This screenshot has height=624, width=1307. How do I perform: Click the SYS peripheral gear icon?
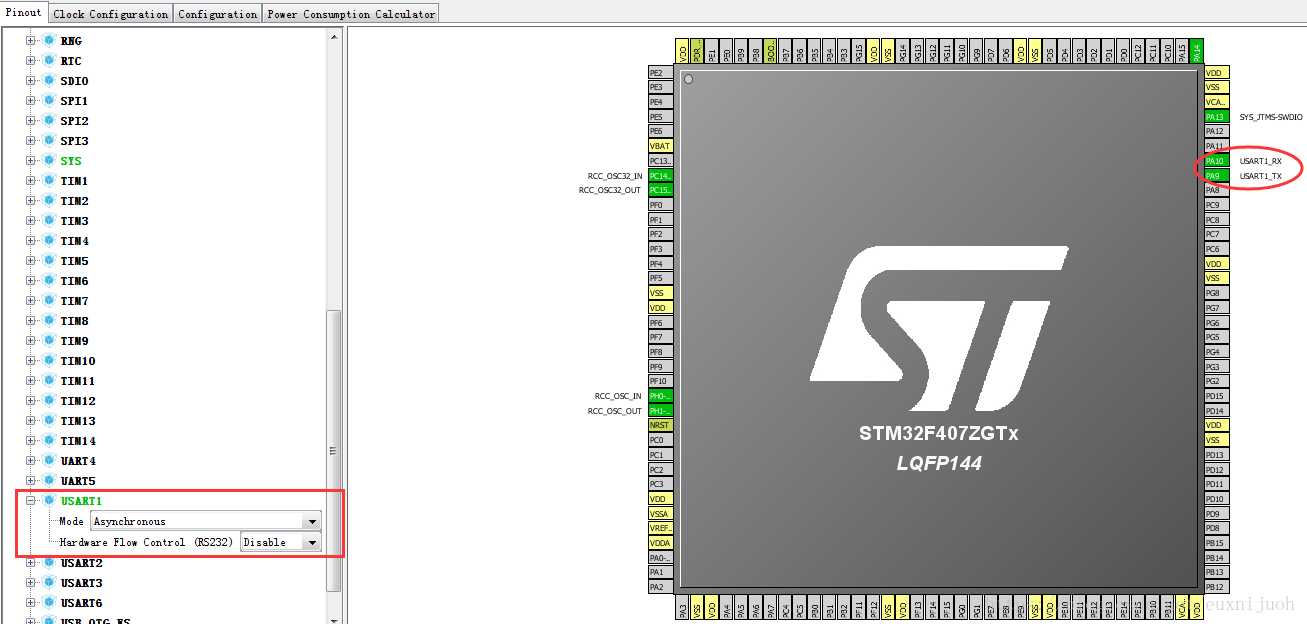coord(48,161)
